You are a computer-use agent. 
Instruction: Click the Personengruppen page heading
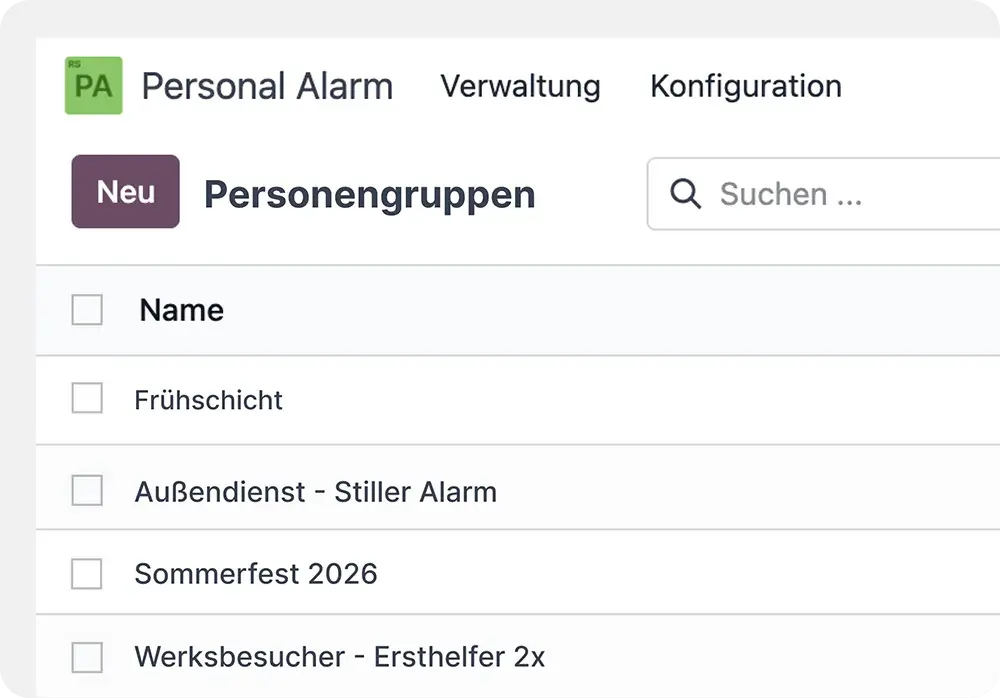pyautogui.click(x=369, y=194)
